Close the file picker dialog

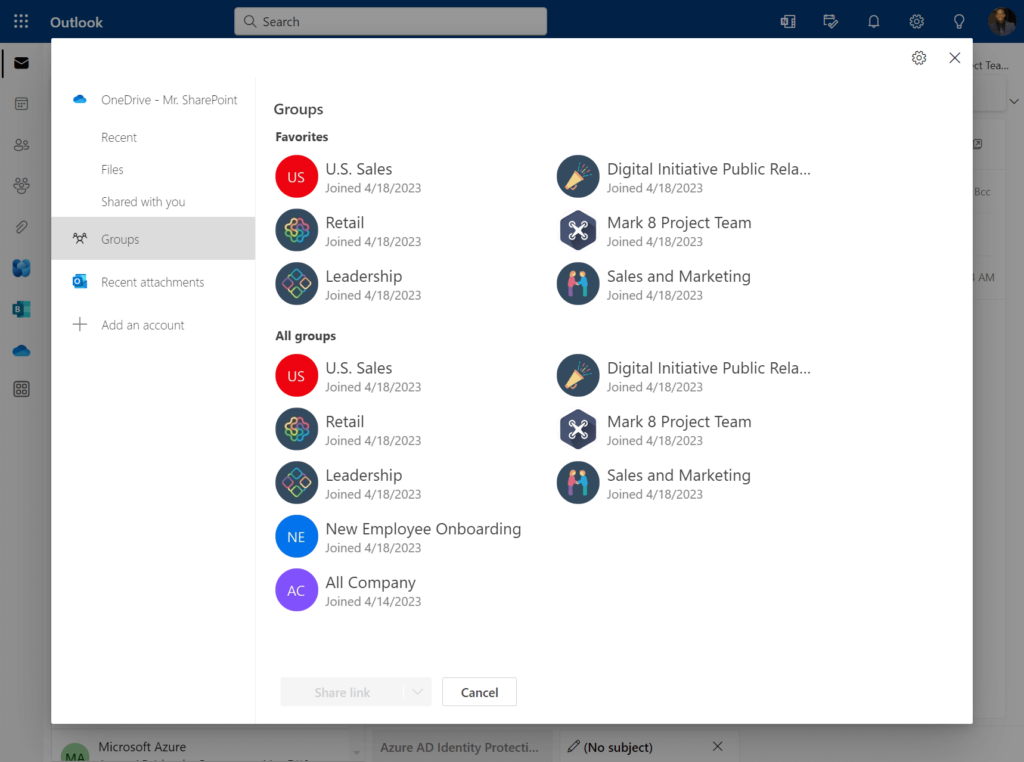[954, 57]
